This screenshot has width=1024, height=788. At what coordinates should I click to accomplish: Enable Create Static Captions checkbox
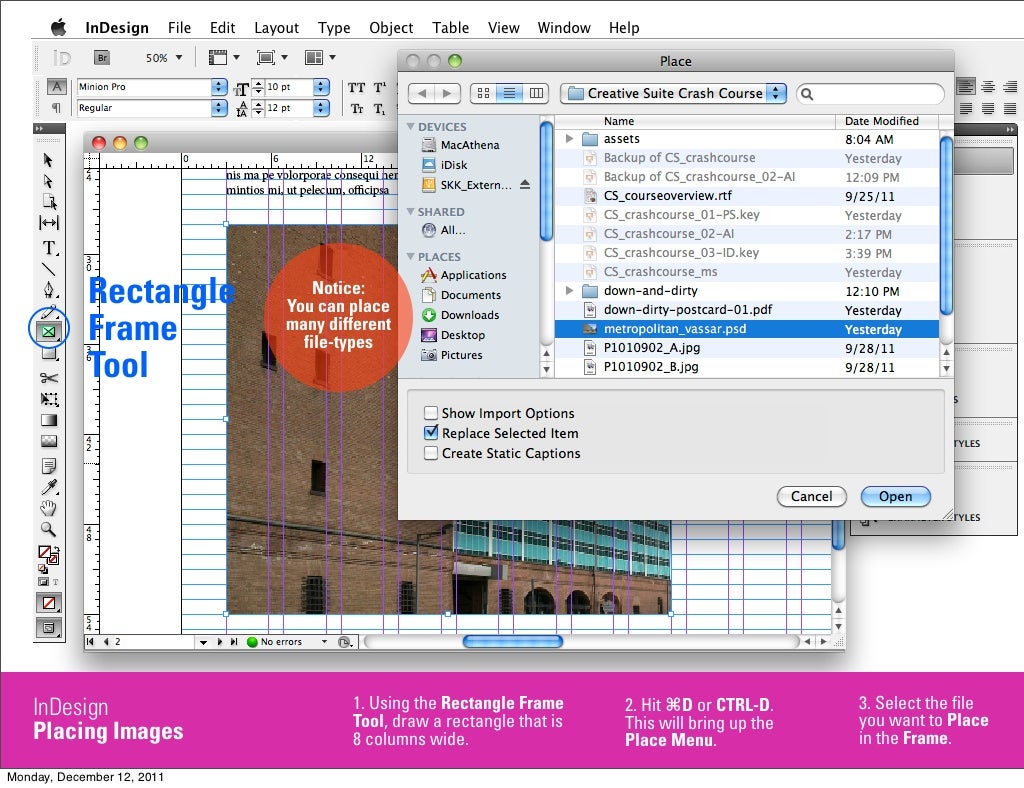coord(431,453)
